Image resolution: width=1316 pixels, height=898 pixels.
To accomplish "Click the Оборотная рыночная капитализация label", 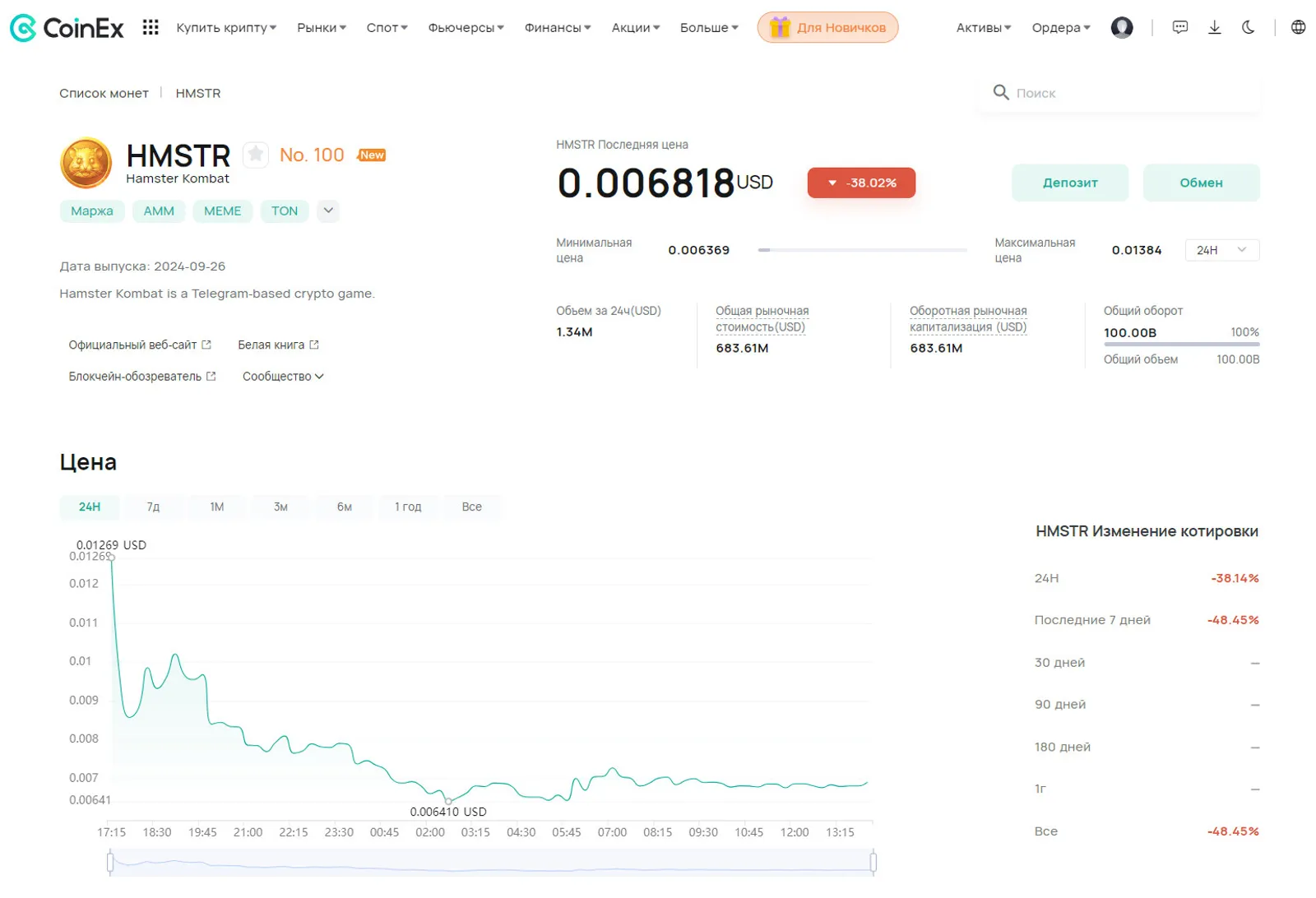I will point(968,319).
